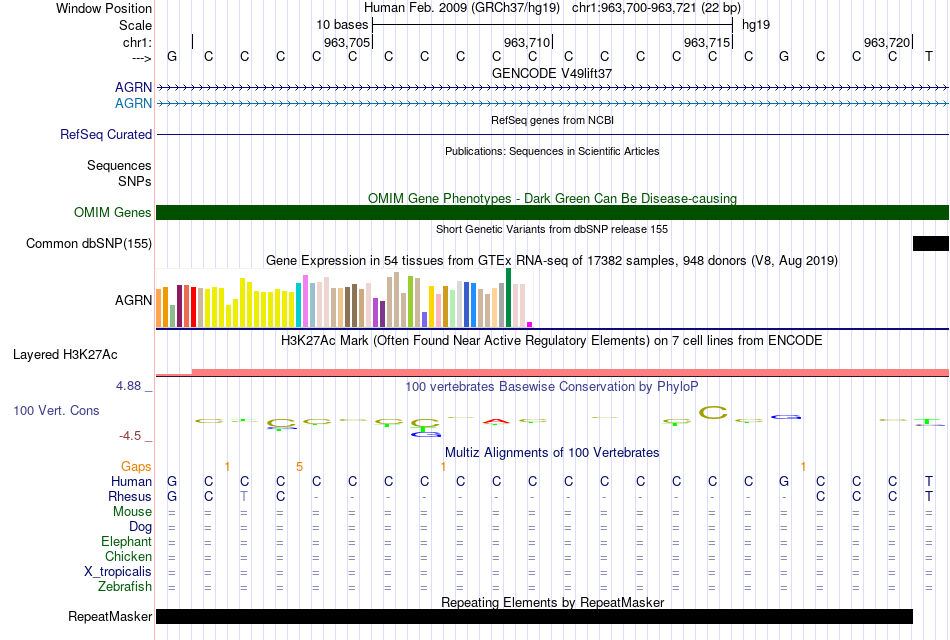
Task: Open Publications: Sequences in Scientific Articles title
Action: point(552,151)
